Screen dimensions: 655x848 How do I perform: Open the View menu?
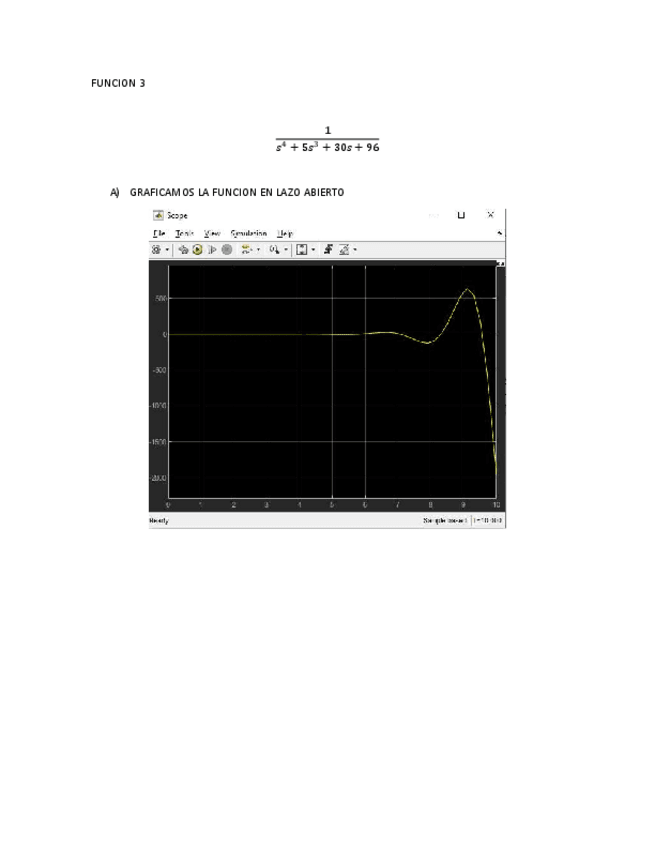coord(212,234)
